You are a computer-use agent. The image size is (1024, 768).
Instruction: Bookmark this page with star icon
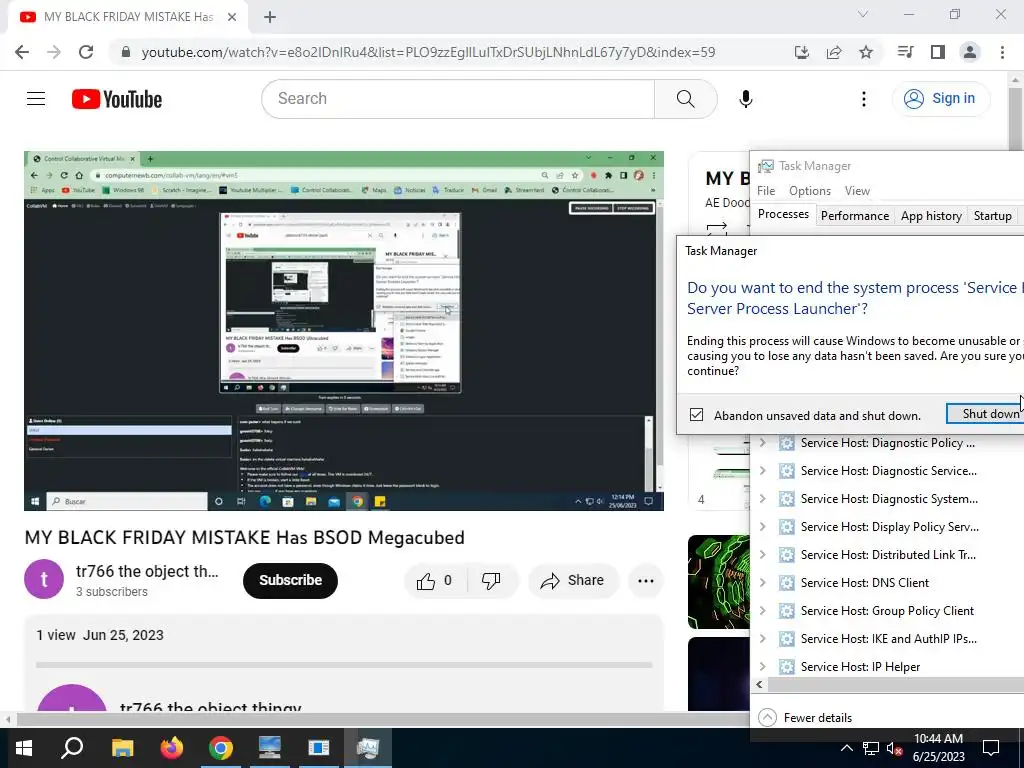(866, 52)
